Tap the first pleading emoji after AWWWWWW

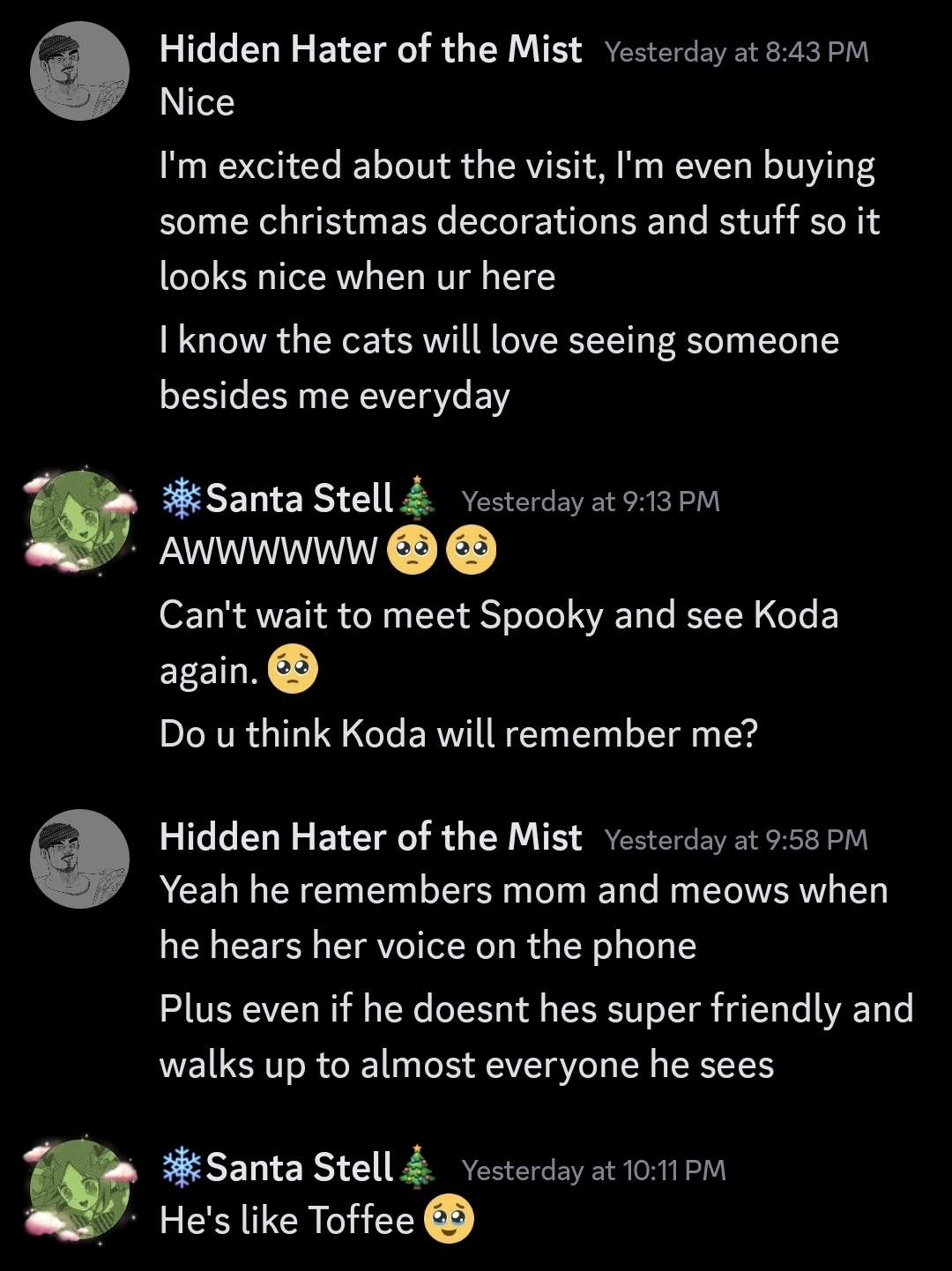412,553
